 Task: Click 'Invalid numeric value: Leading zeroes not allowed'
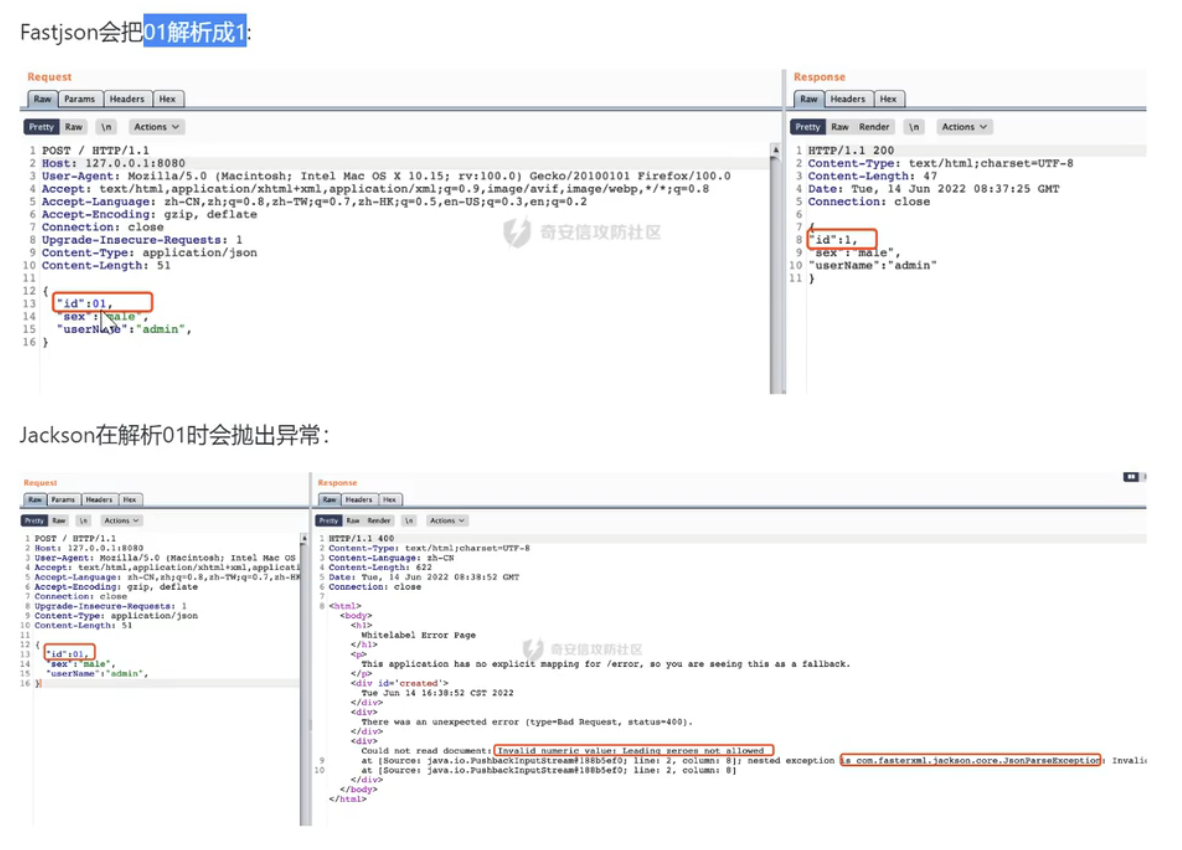click(x=631, y=751)
